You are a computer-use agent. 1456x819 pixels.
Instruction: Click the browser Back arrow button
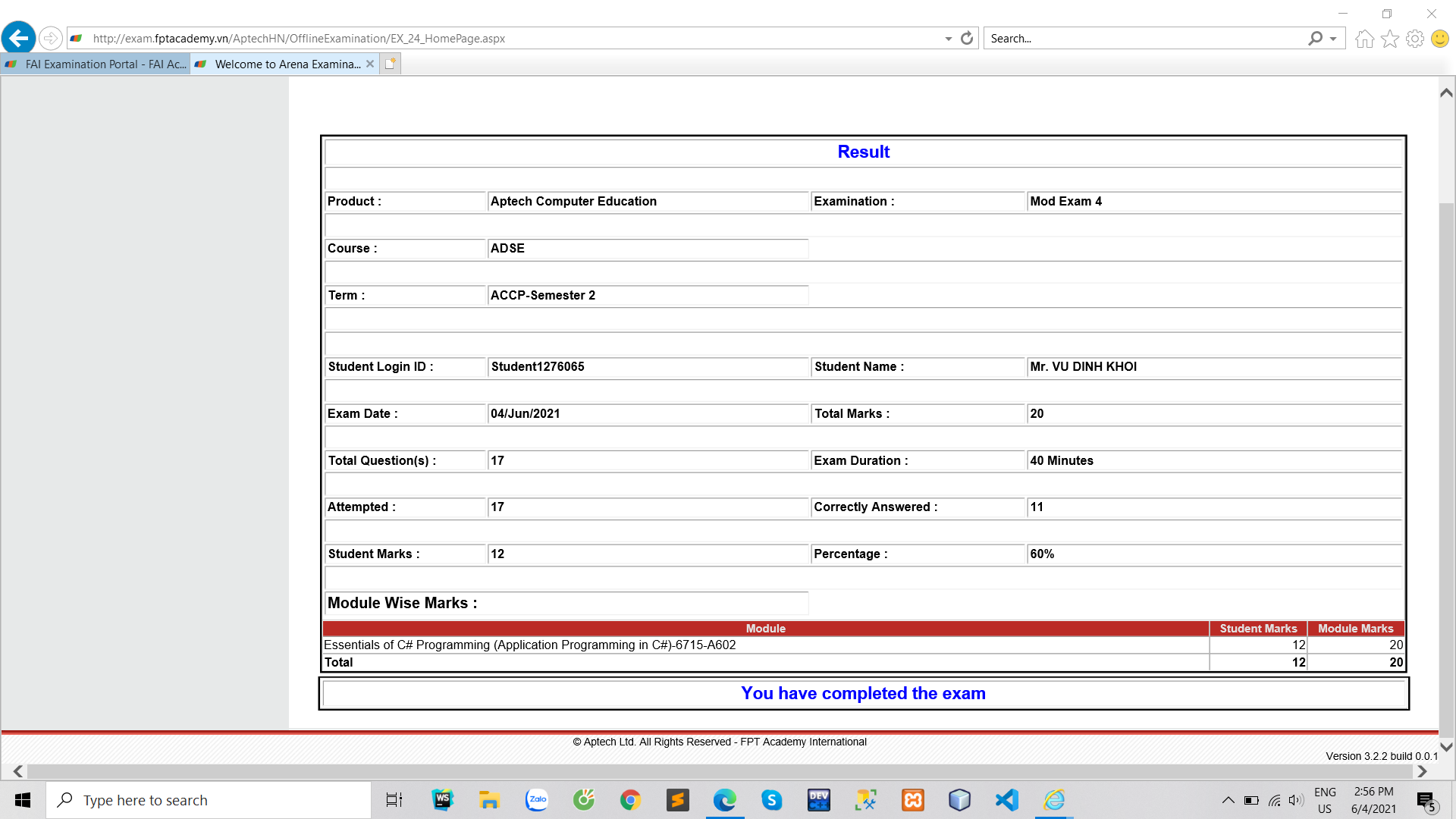pyautogui.click(x=19, y=38)
